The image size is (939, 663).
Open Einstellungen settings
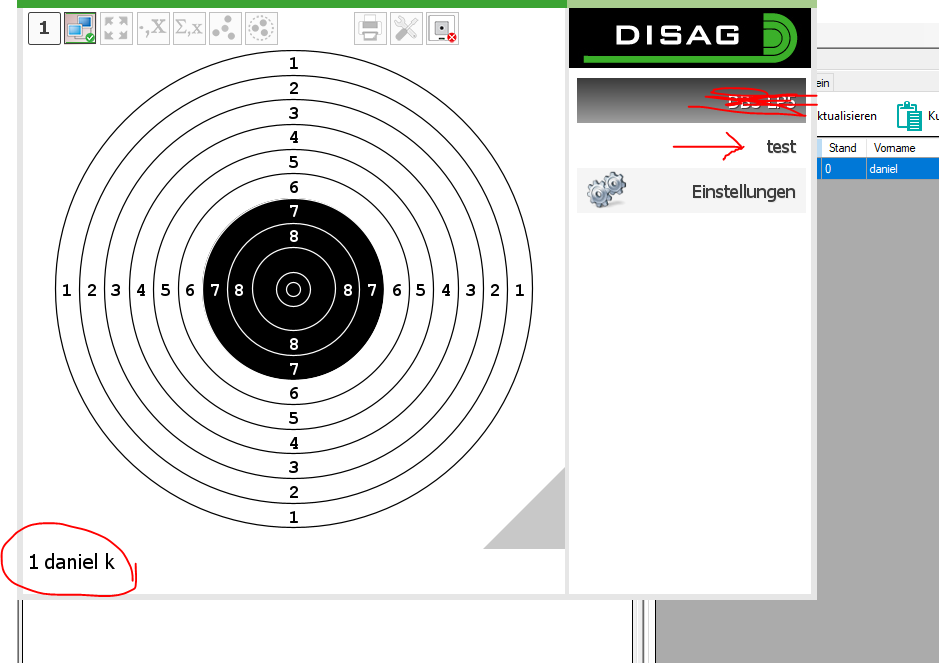(743, 191)
